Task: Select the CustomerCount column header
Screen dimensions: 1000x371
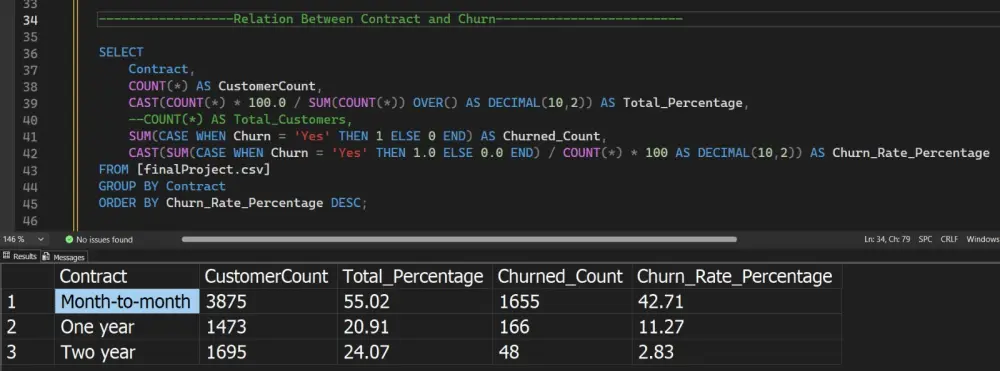Action: [268, 276]
